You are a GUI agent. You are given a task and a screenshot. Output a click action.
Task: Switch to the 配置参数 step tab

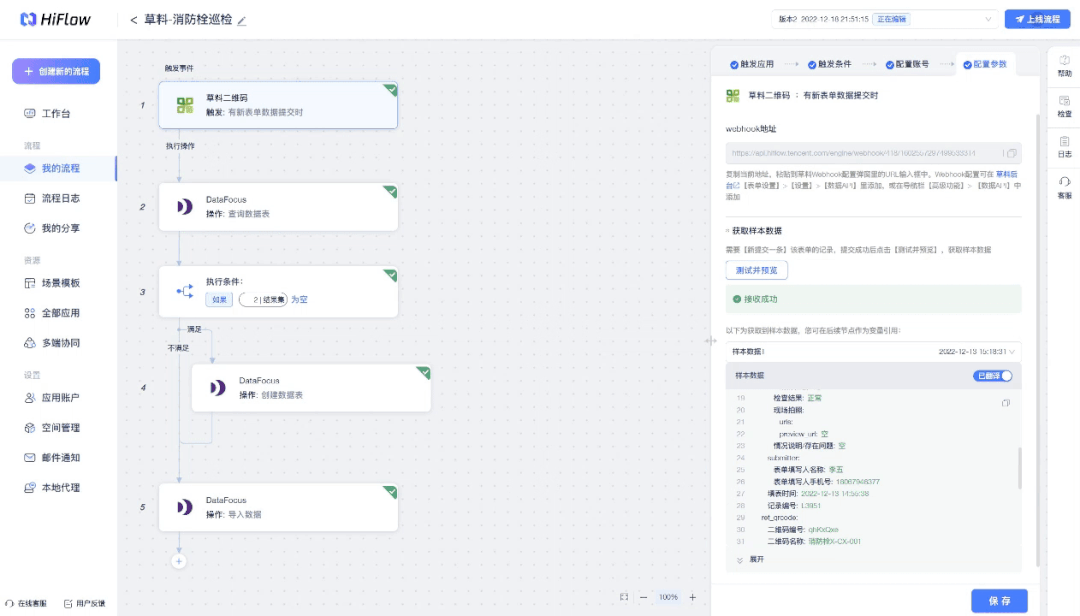[985, 65]
